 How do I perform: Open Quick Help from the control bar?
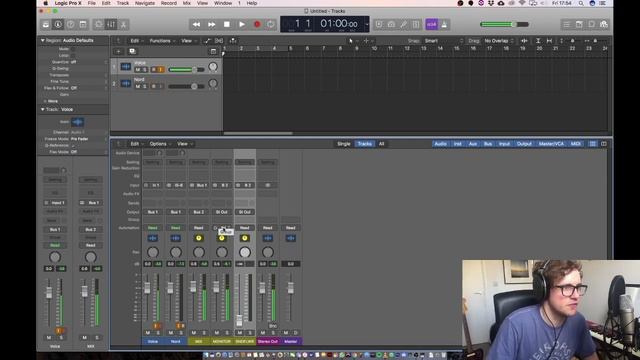pos(71,24)
